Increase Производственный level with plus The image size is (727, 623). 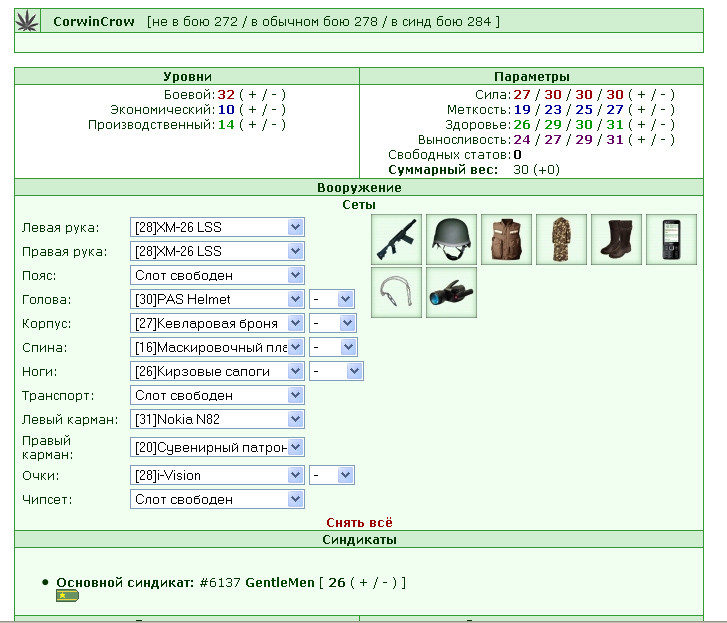pyautogui.click(x=252, y=124)
